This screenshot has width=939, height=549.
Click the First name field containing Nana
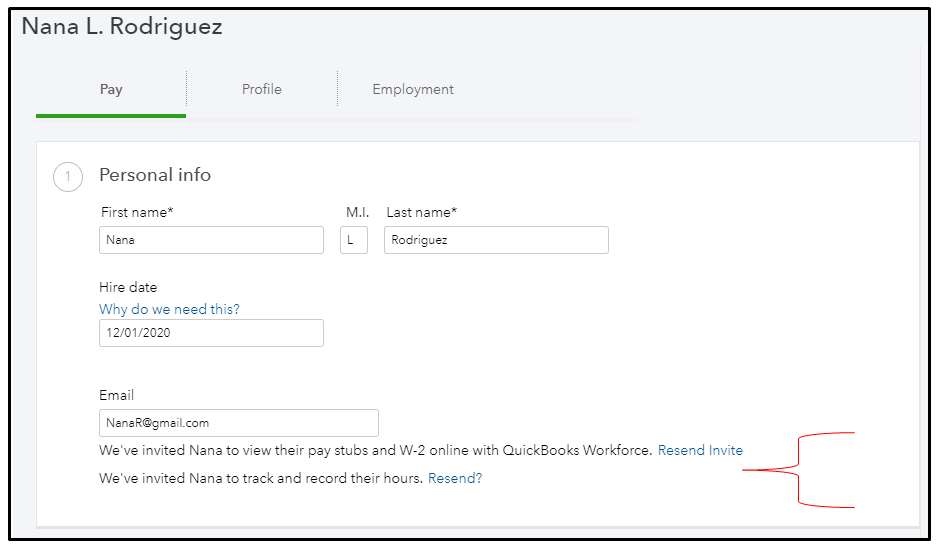[x=211, y=240]
